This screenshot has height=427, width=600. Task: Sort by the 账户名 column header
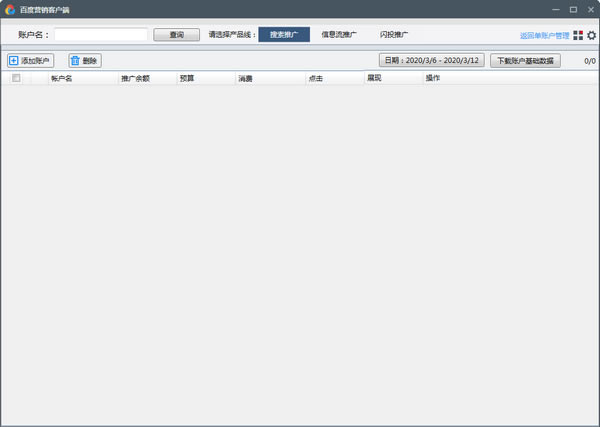tap(62, 78)
